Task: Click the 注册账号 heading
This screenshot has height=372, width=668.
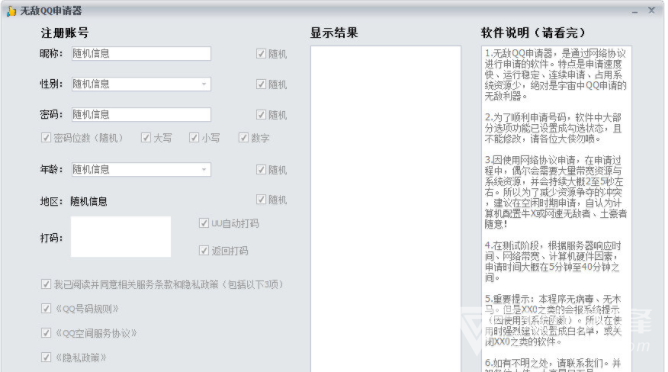Action: 65,33
